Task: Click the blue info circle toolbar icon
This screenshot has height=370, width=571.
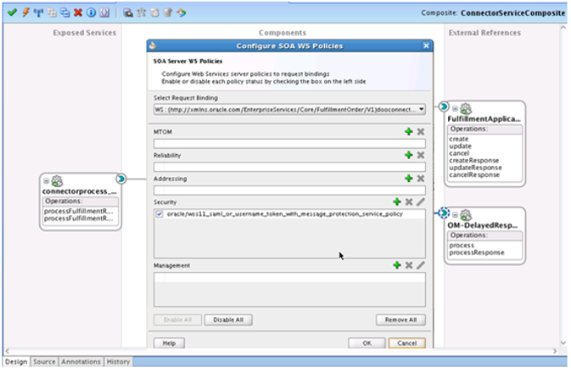Action: [91, 13]
